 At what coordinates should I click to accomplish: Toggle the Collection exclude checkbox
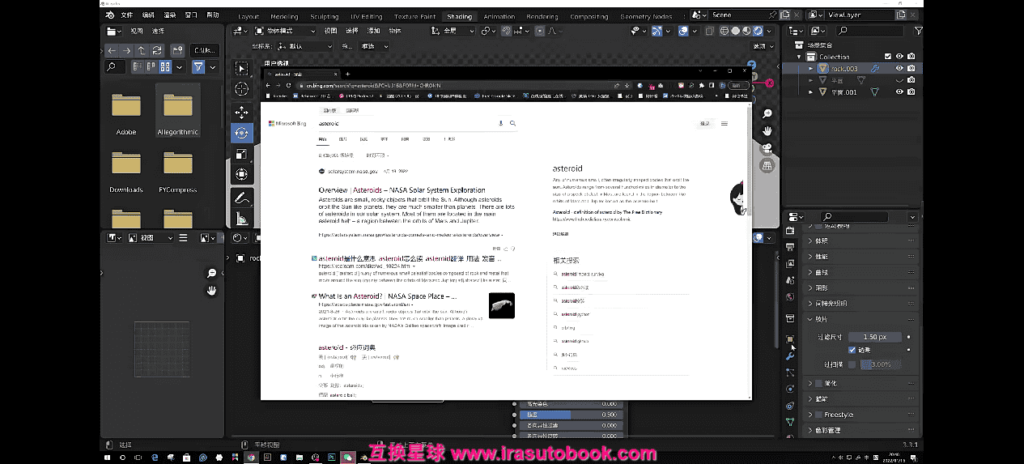point(888,56)
